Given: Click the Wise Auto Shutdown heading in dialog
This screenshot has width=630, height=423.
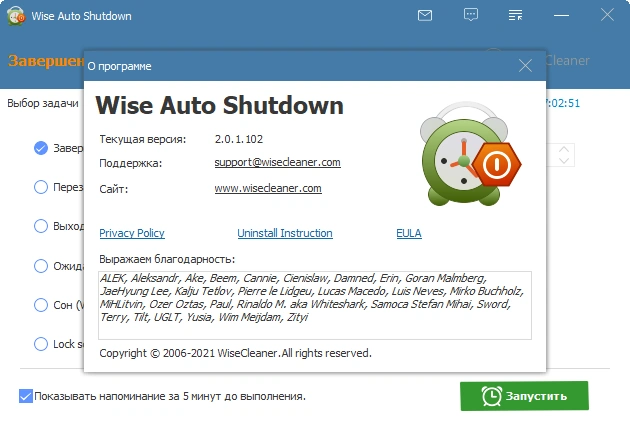Looking at the screenshot, I should point(219,105).
